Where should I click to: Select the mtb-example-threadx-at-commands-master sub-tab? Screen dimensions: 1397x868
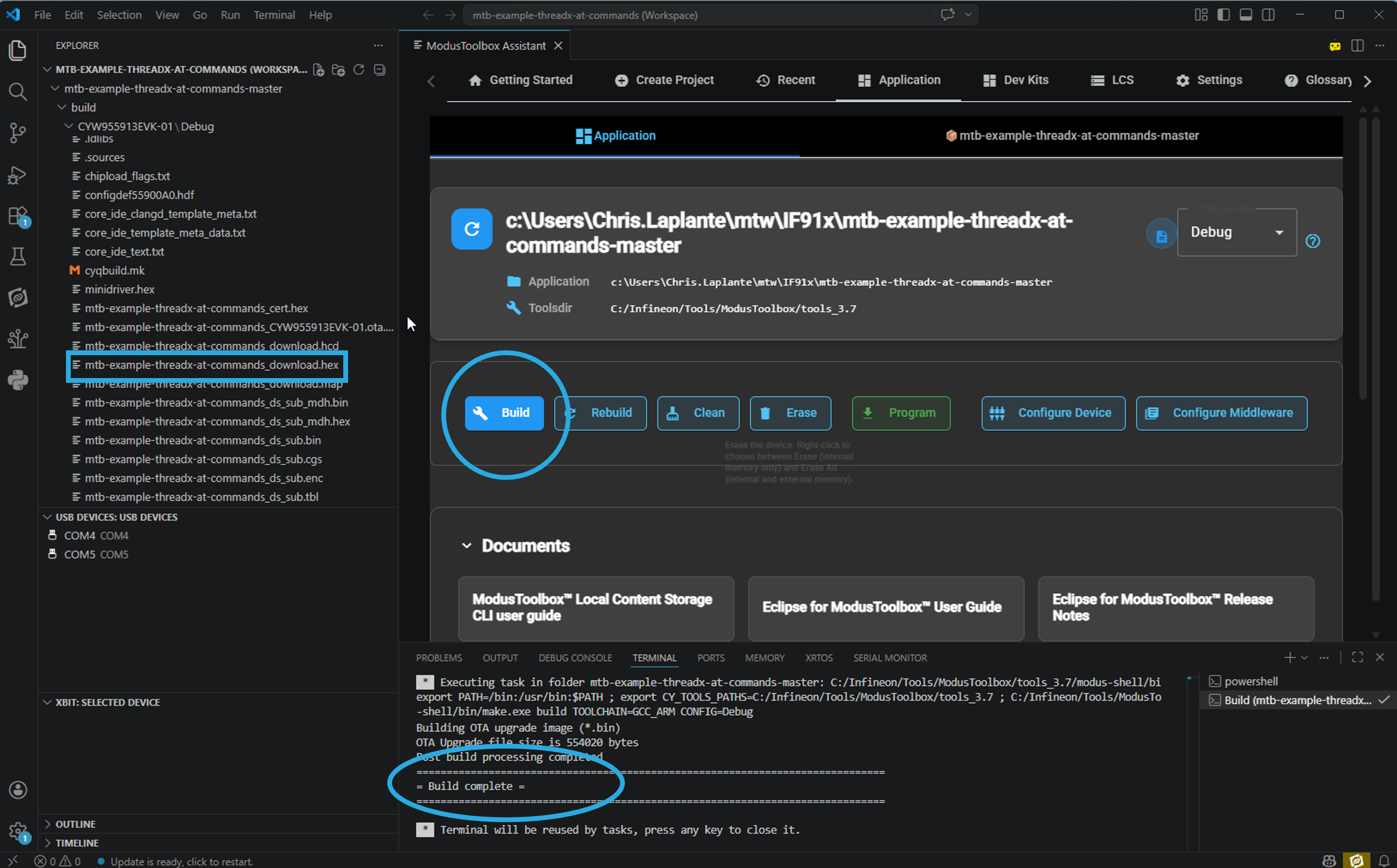[1072, 136]
